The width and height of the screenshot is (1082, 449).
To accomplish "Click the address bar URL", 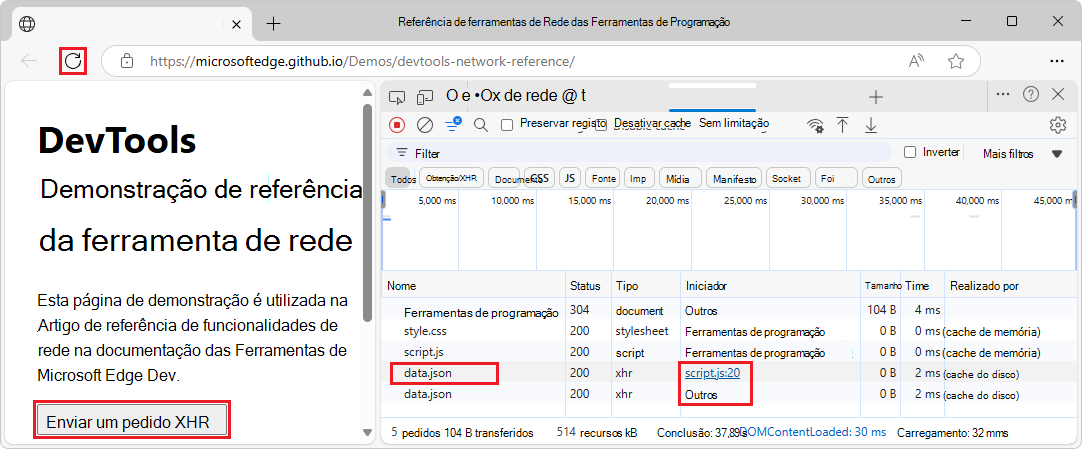I will [x=362, y=61].
